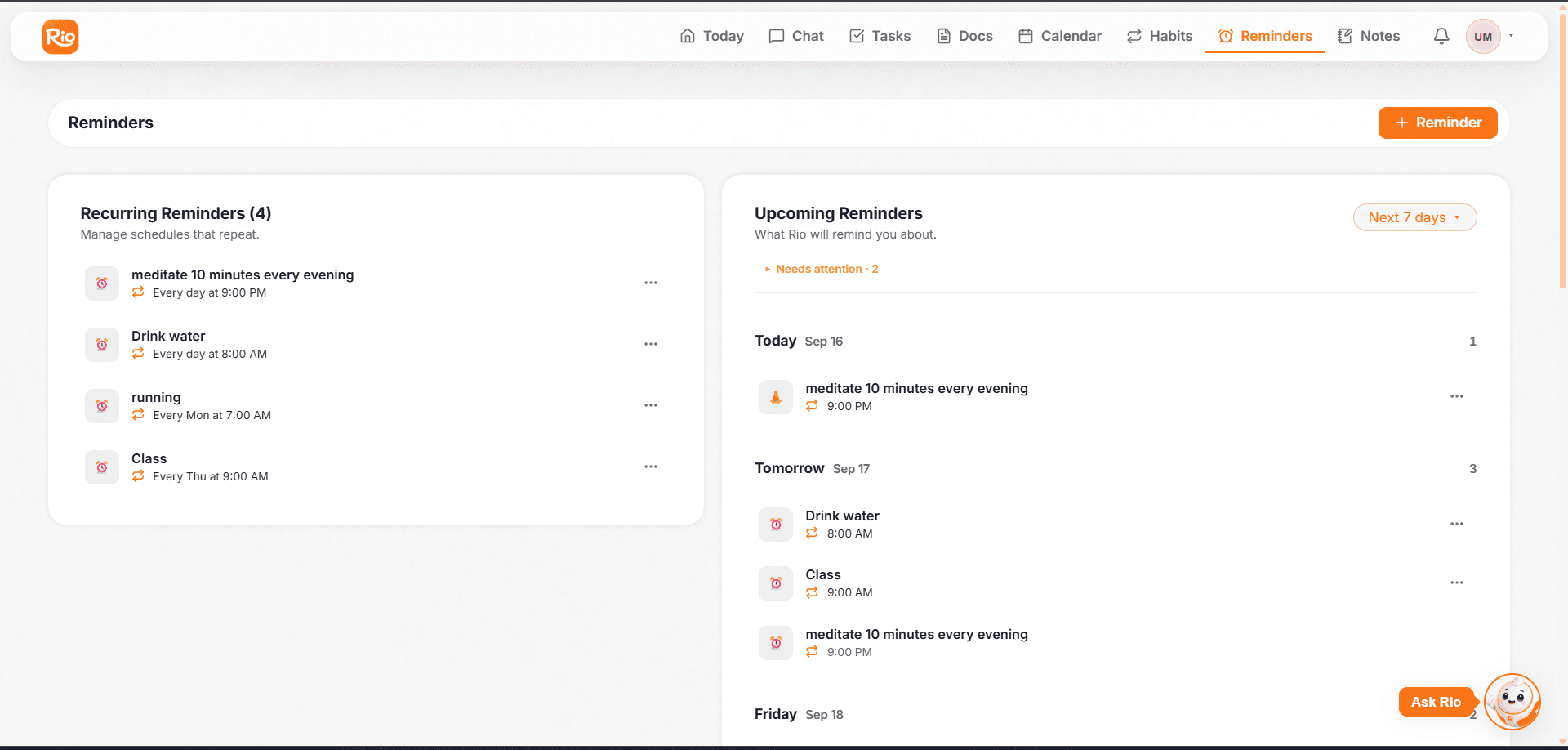
Task: Open options for recurring meditate reminder
Action: click(x=651, y=283)
